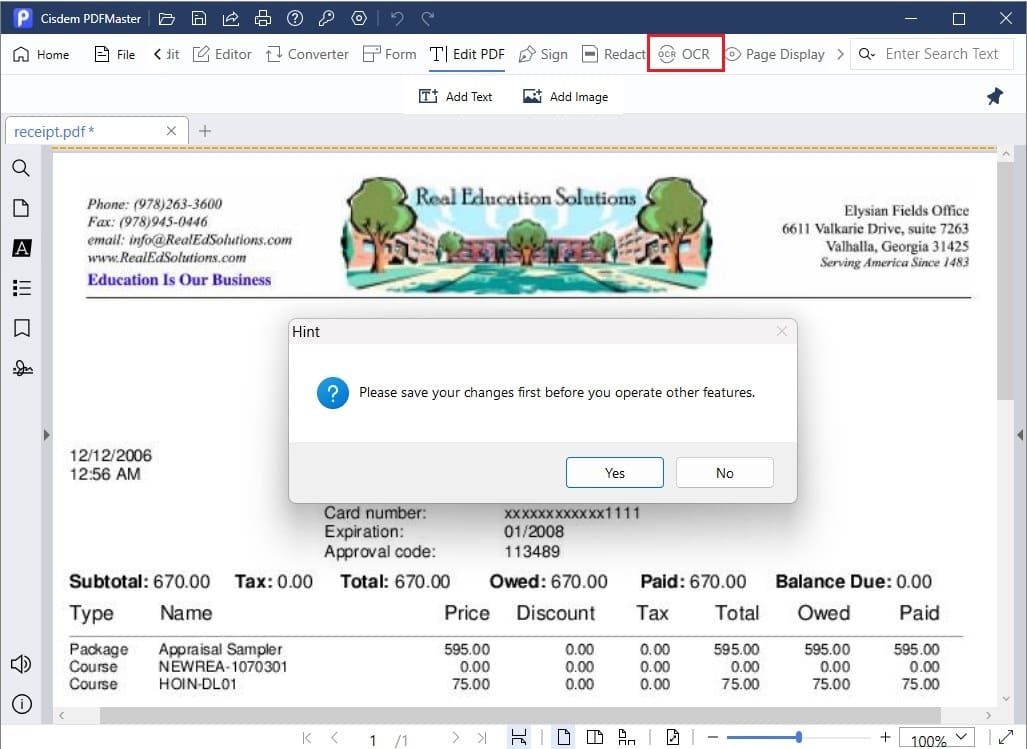Image resolution: width=1027 pixels, height=749 pixels.
Task: Open the Page Display tab
Action: pos(775,54)
